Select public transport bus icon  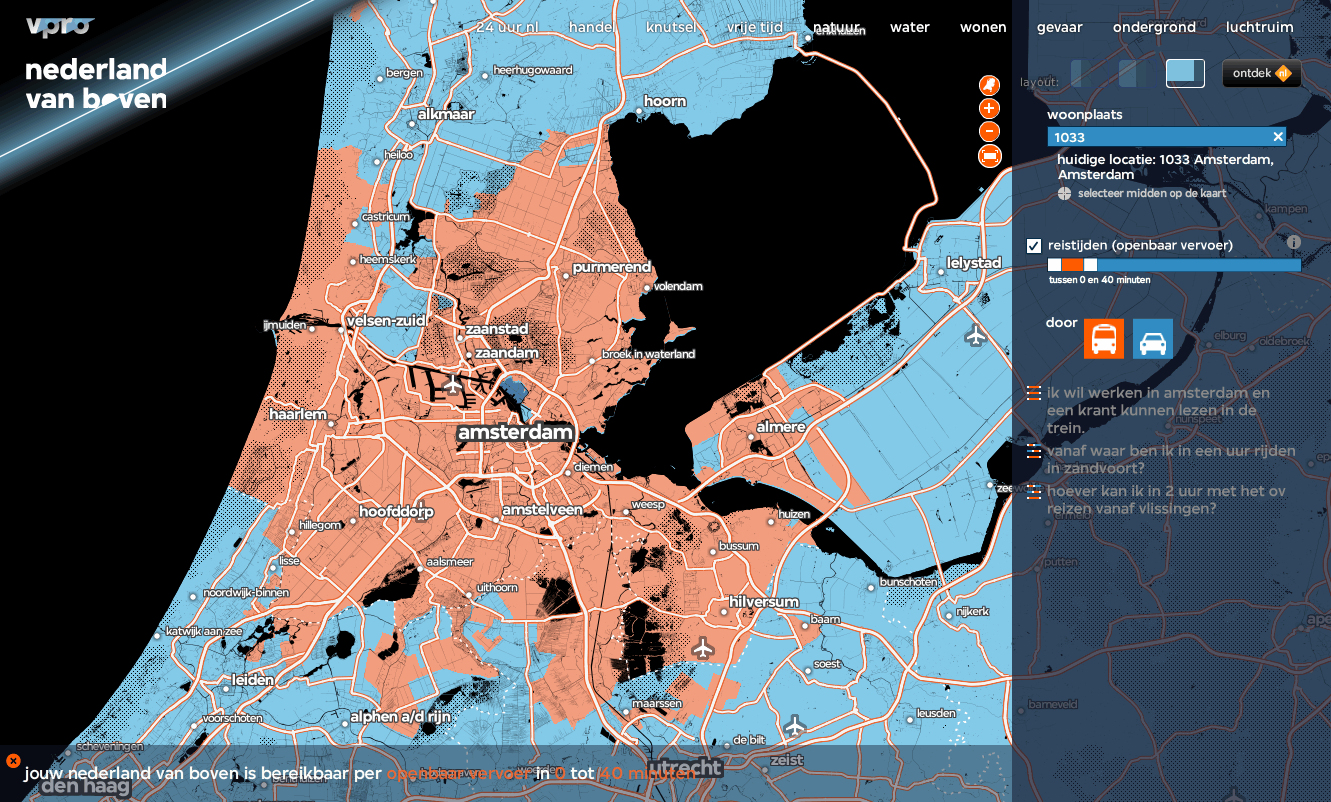(1104, 339)
